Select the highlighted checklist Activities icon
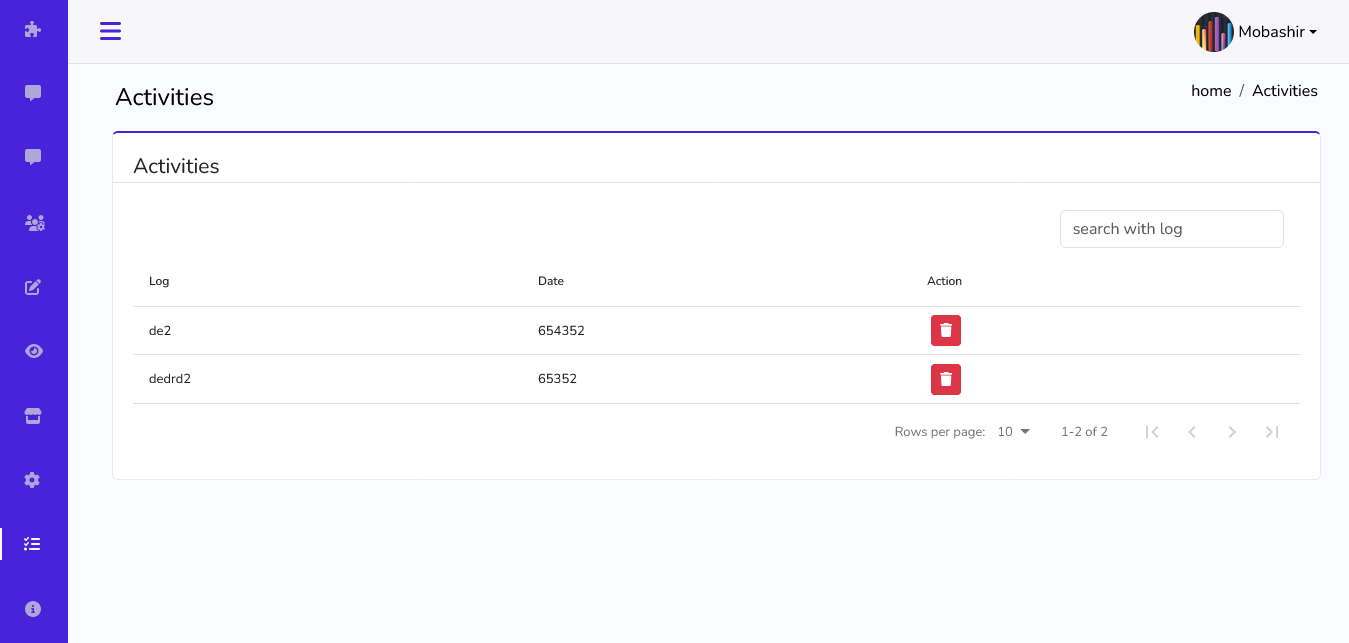Image resolution: width=1349 pixels, height=643 pixels. click(x=33, y=544)
